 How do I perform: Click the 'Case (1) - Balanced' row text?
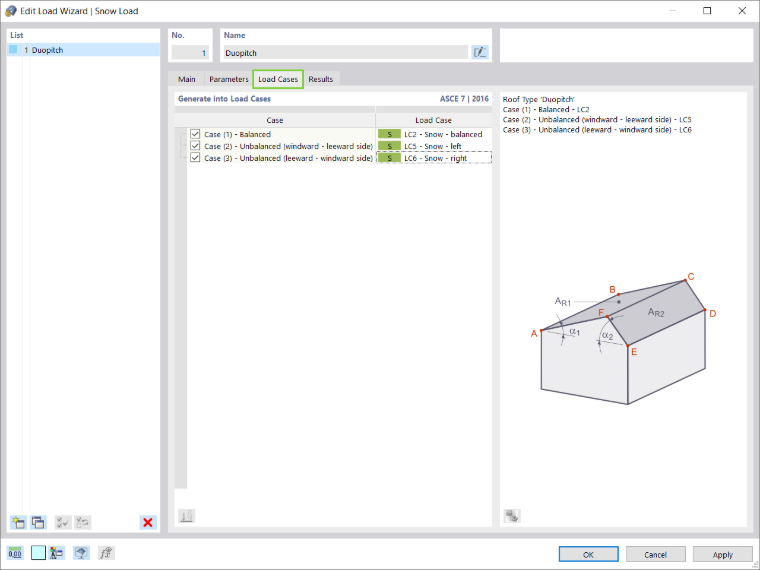[237, 134]
